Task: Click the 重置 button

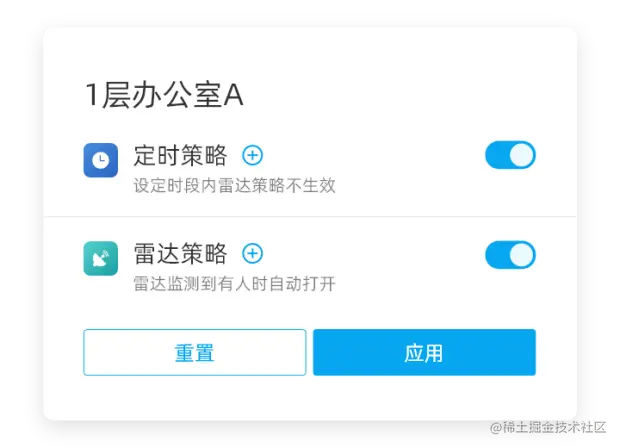Action: tap(195, 352)
